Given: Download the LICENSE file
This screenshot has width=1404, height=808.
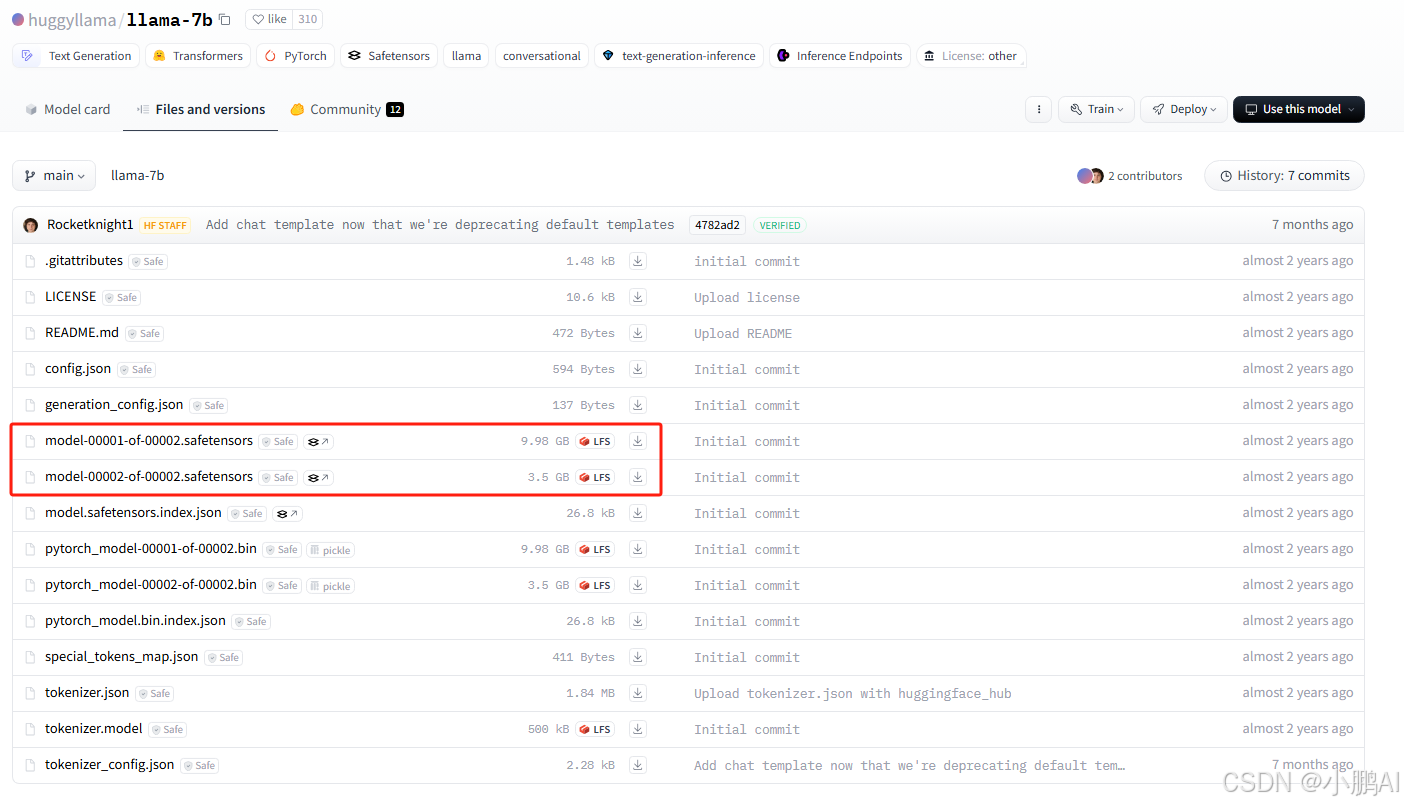Looking at the screenshot, I should coord(638,297).
